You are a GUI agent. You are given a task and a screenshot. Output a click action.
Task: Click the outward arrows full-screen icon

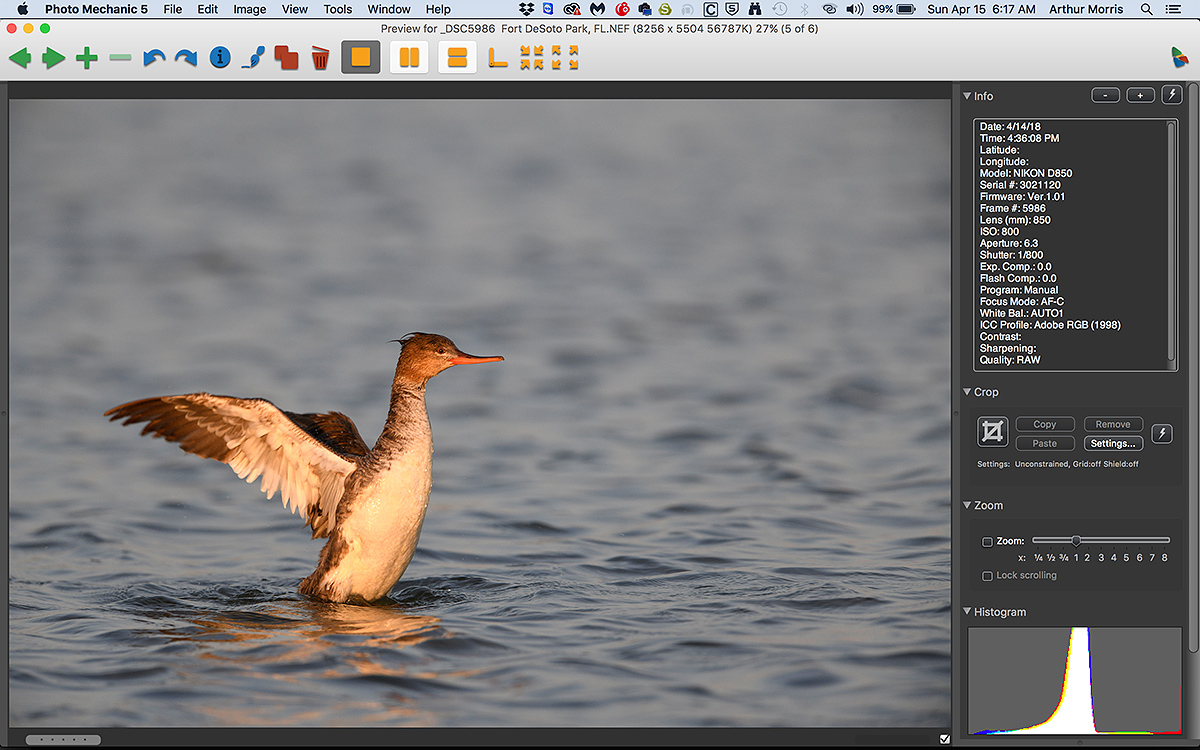565,58
